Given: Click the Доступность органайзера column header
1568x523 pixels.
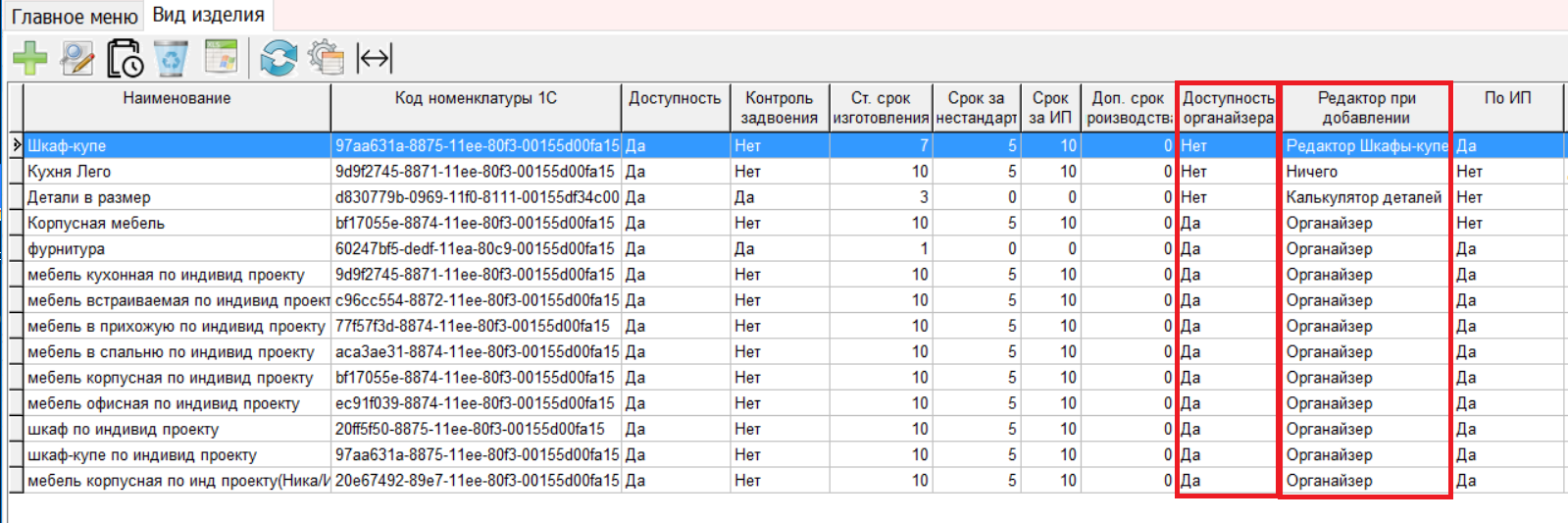Looking at the screenshot, I should point(1228,107).
